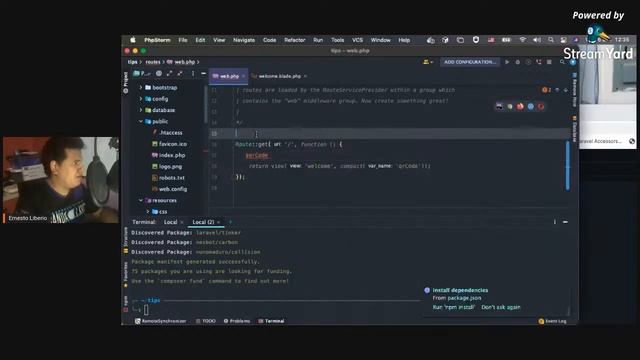Image resolution: width=640 pixels, height=360 pixels.
Task: Toggle the Project tool window stripe button
Action: [125, 82]
